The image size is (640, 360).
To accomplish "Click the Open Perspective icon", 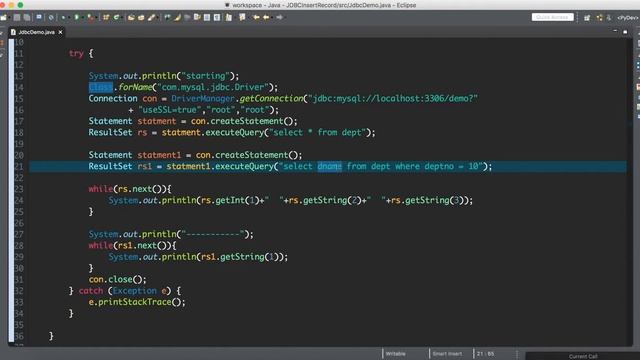I will [x=587, y=18].
